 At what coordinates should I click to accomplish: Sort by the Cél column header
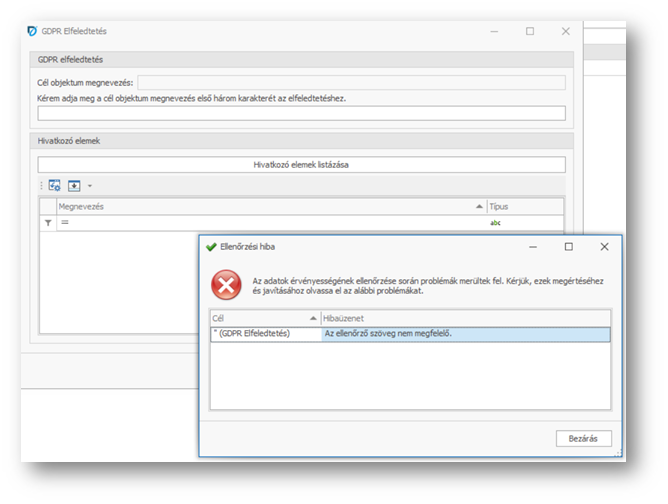[x=262, y=318]
